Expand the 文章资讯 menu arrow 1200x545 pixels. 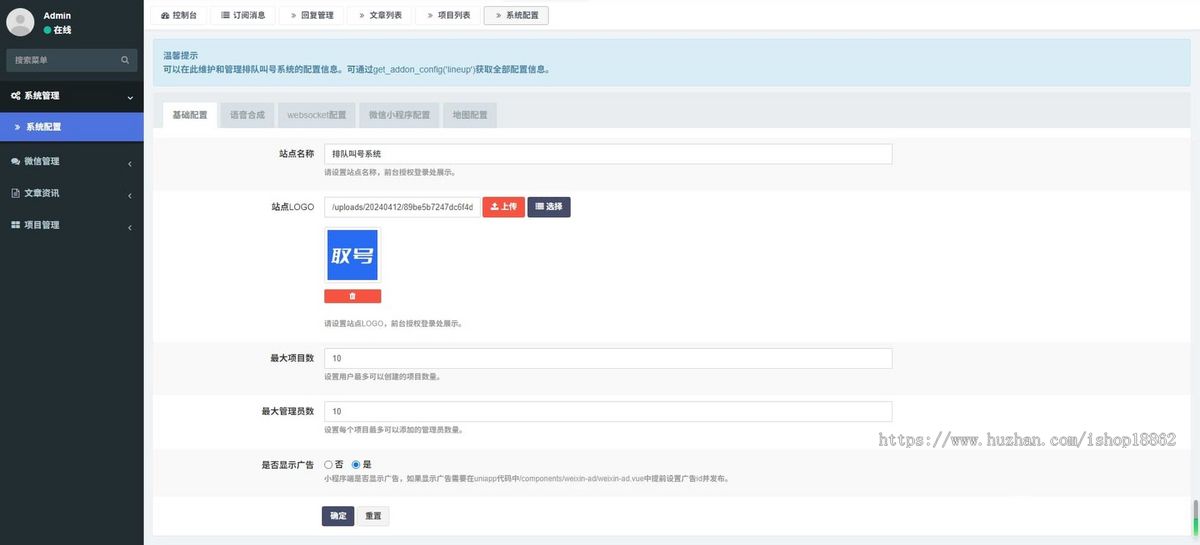tap(130, 194)
